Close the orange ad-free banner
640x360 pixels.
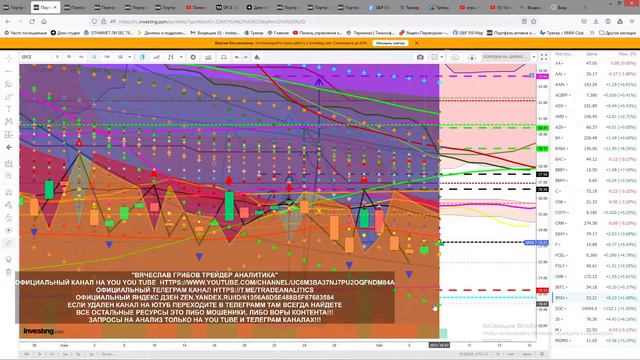point(416,43)
